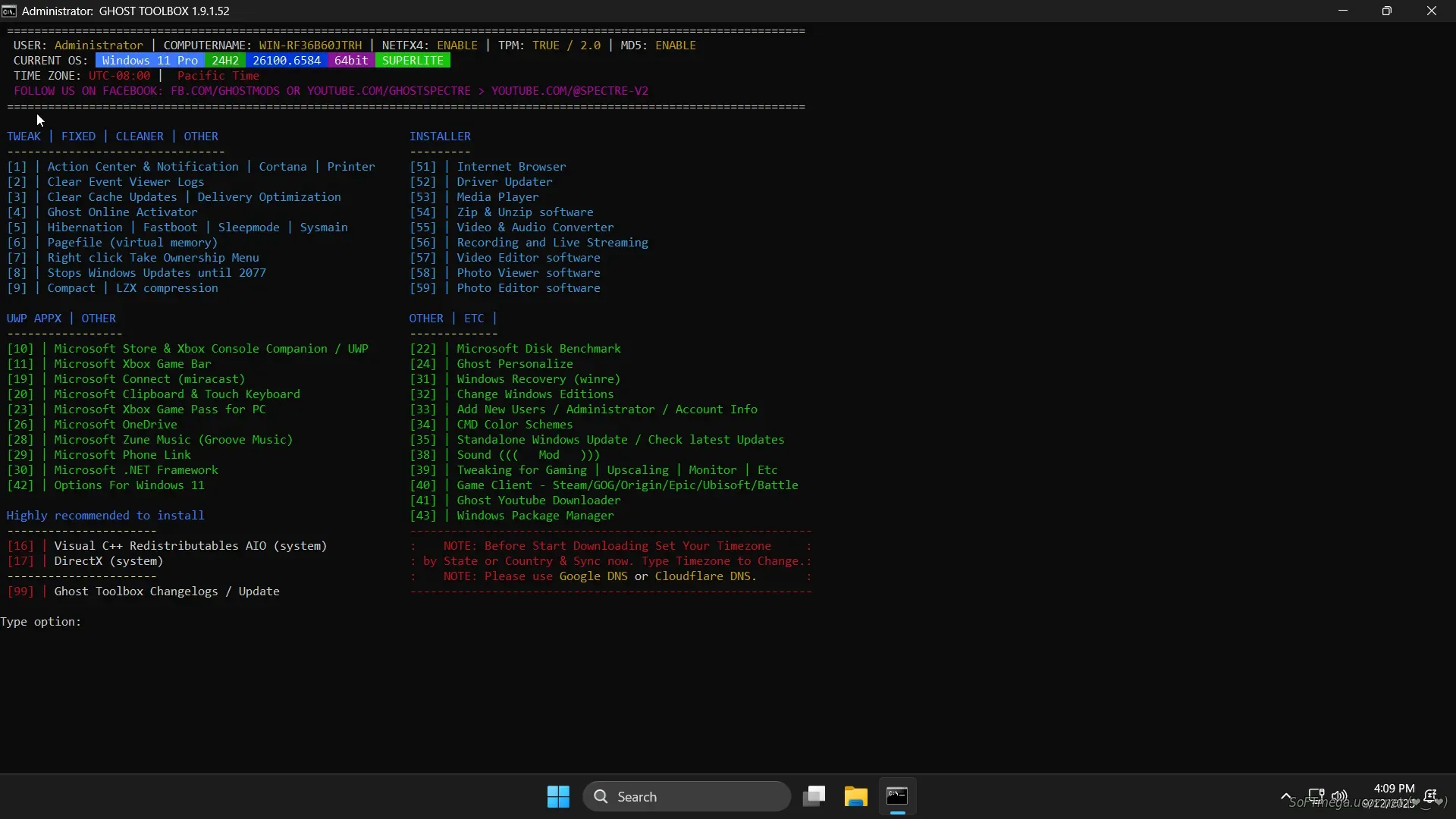Click in the taskbar Search box
Image resolution: width=1456 pixels, height=819 pixels.
[x=686, y=796]
